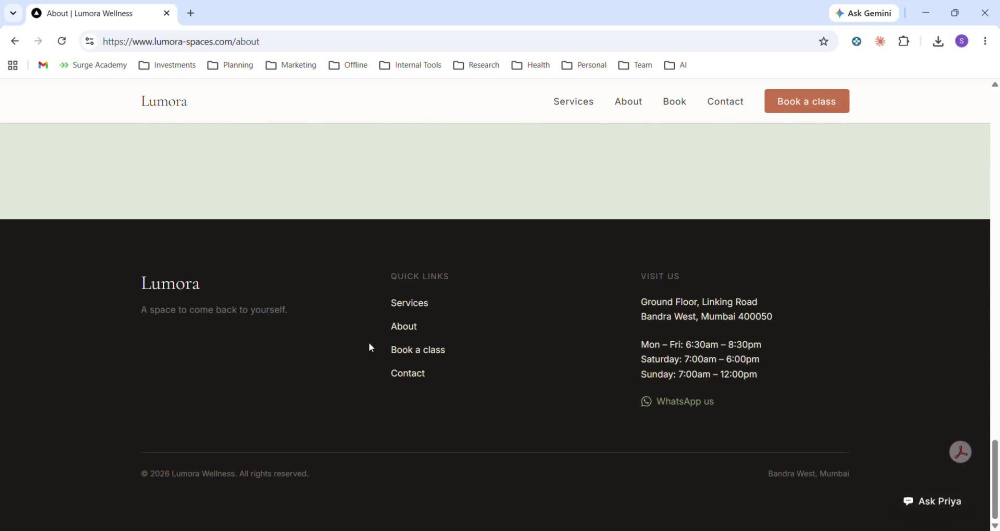Open the Investments bookmark folder
This screenshot has height=531, width=1000.
[167, 65]
